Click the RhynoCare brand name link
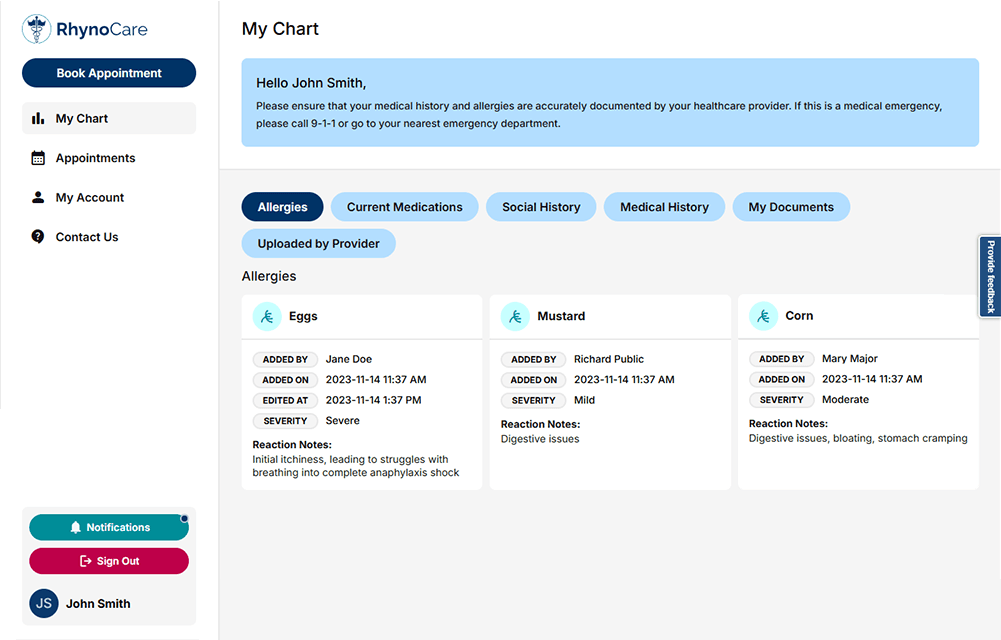The image size is (1001, 640). [x=102, y=29]
